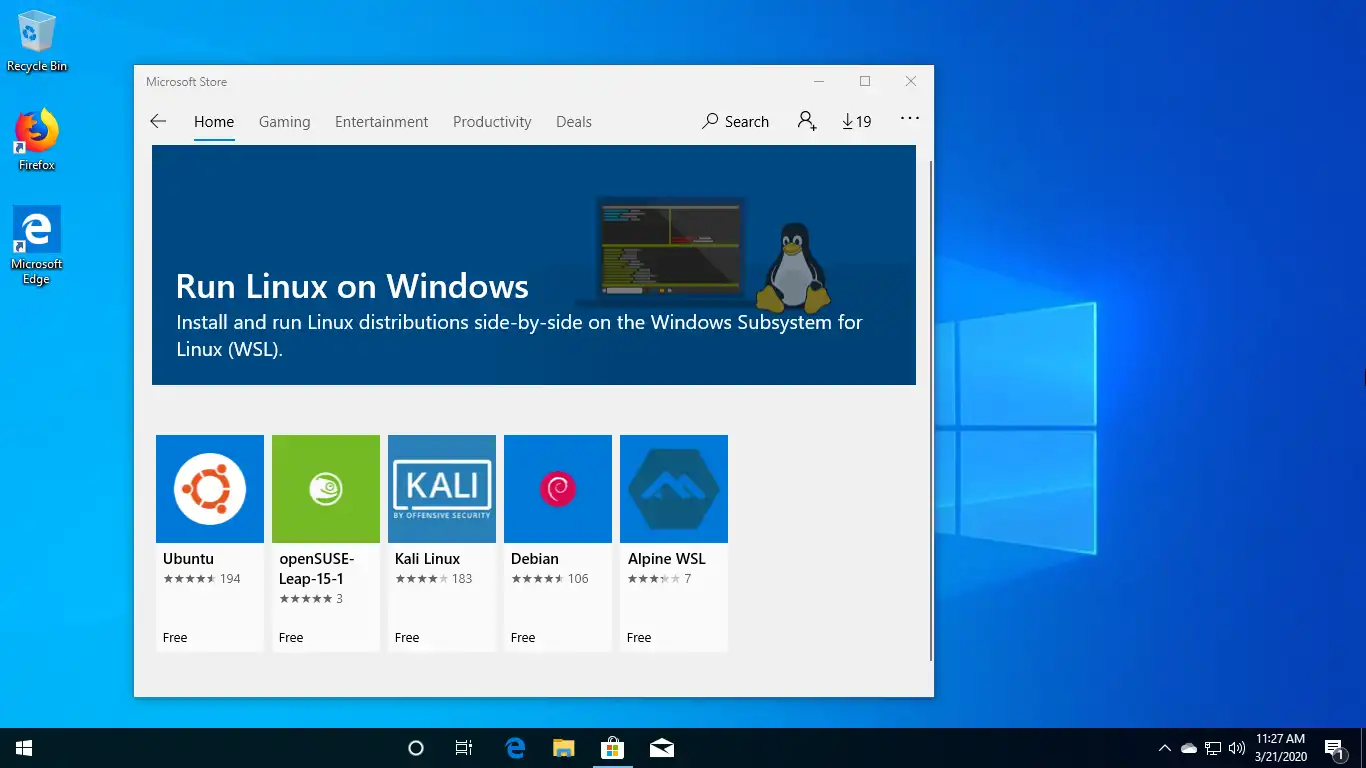This screenshot has height=768, width=1366.
Task: Switch to the Gaming tab
Action: [285, 121]
